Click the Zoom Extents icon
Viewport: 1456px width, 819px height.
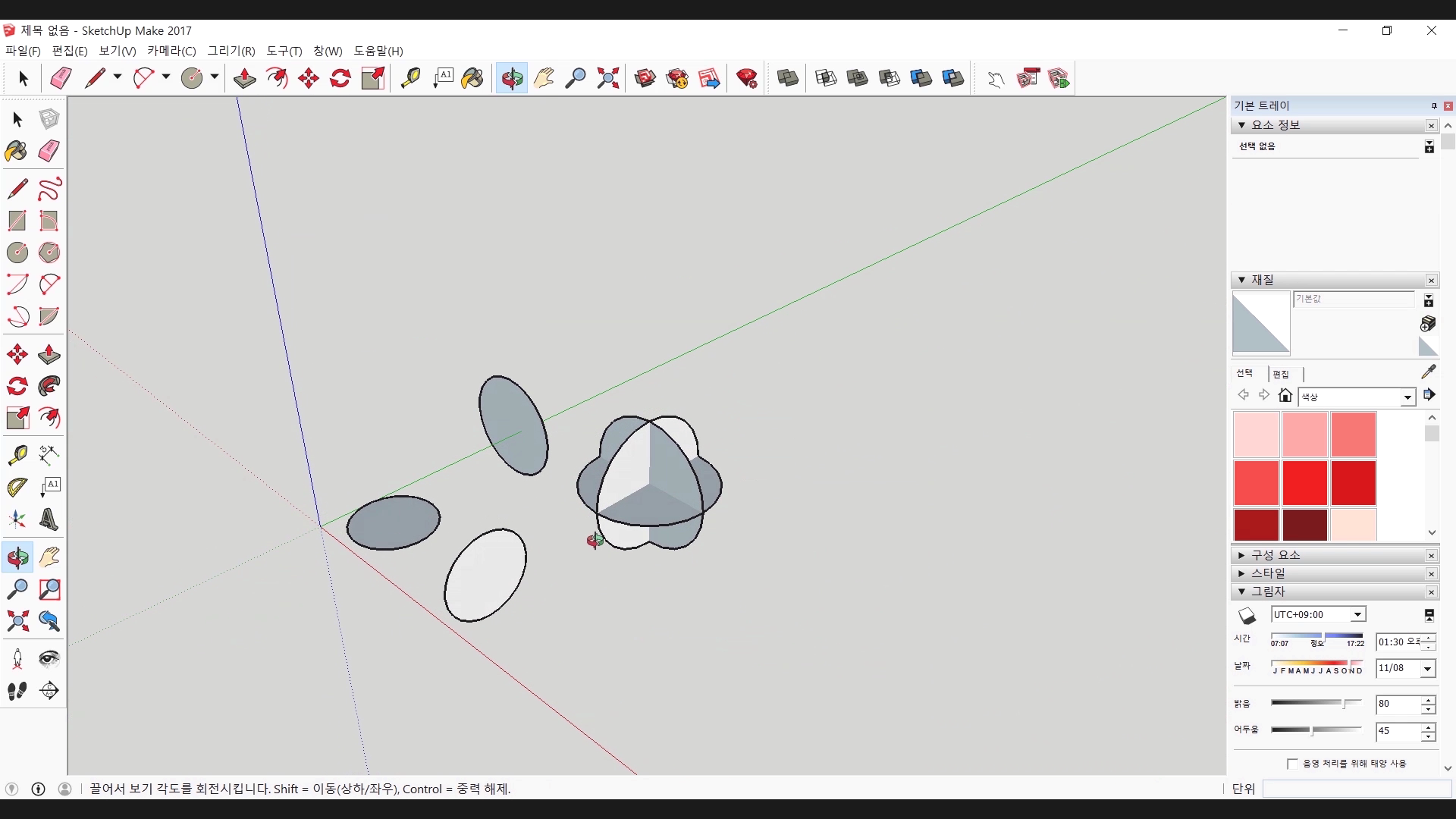point(607,78)
